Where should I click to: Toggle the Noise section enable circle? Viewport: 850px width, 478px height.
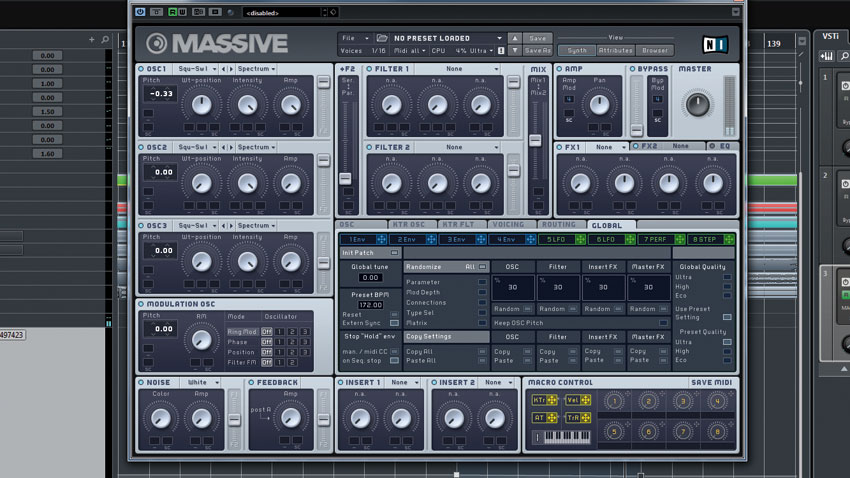point(141,383)
